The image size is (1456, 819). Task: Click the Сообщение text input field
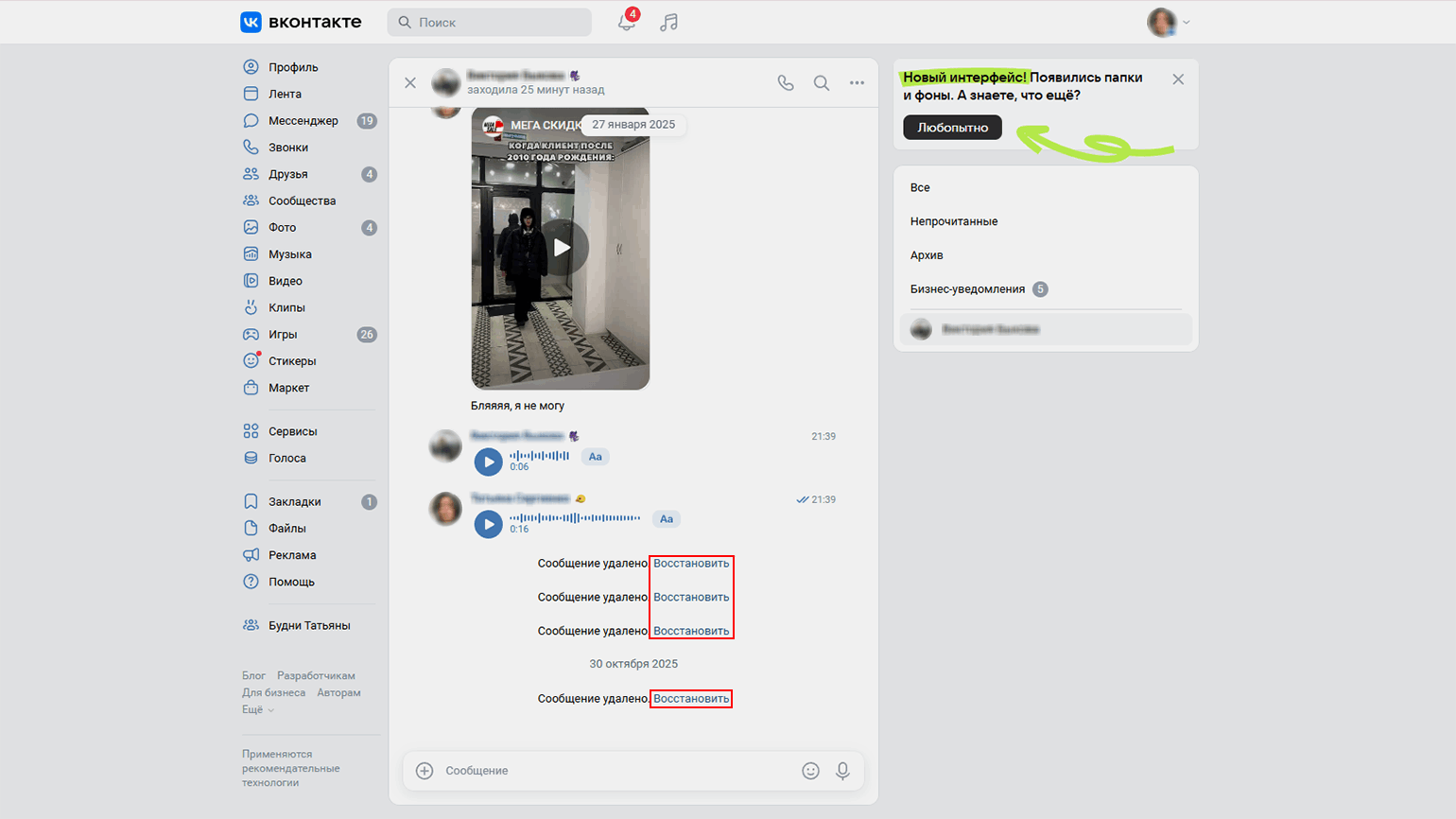(x=615, y=771)
